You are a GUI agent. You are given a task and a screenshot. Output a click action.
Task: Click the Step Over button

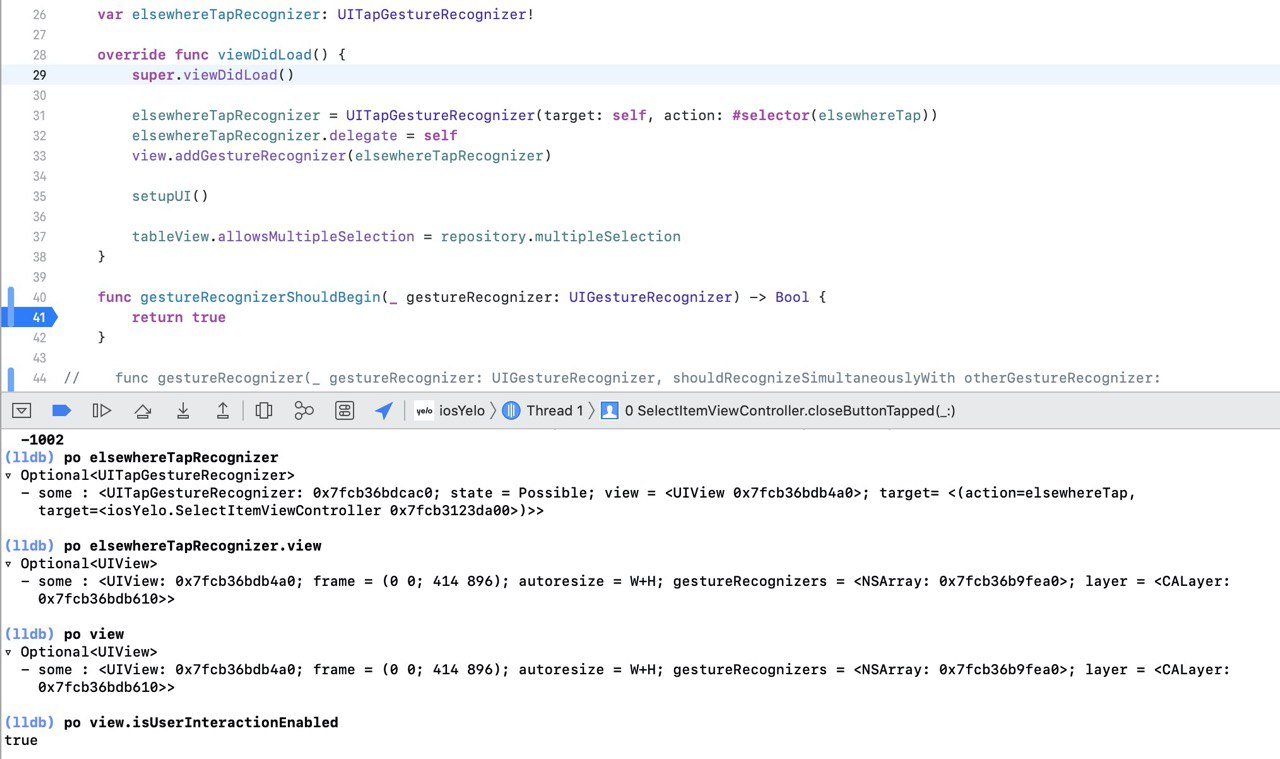click(142, 410)
